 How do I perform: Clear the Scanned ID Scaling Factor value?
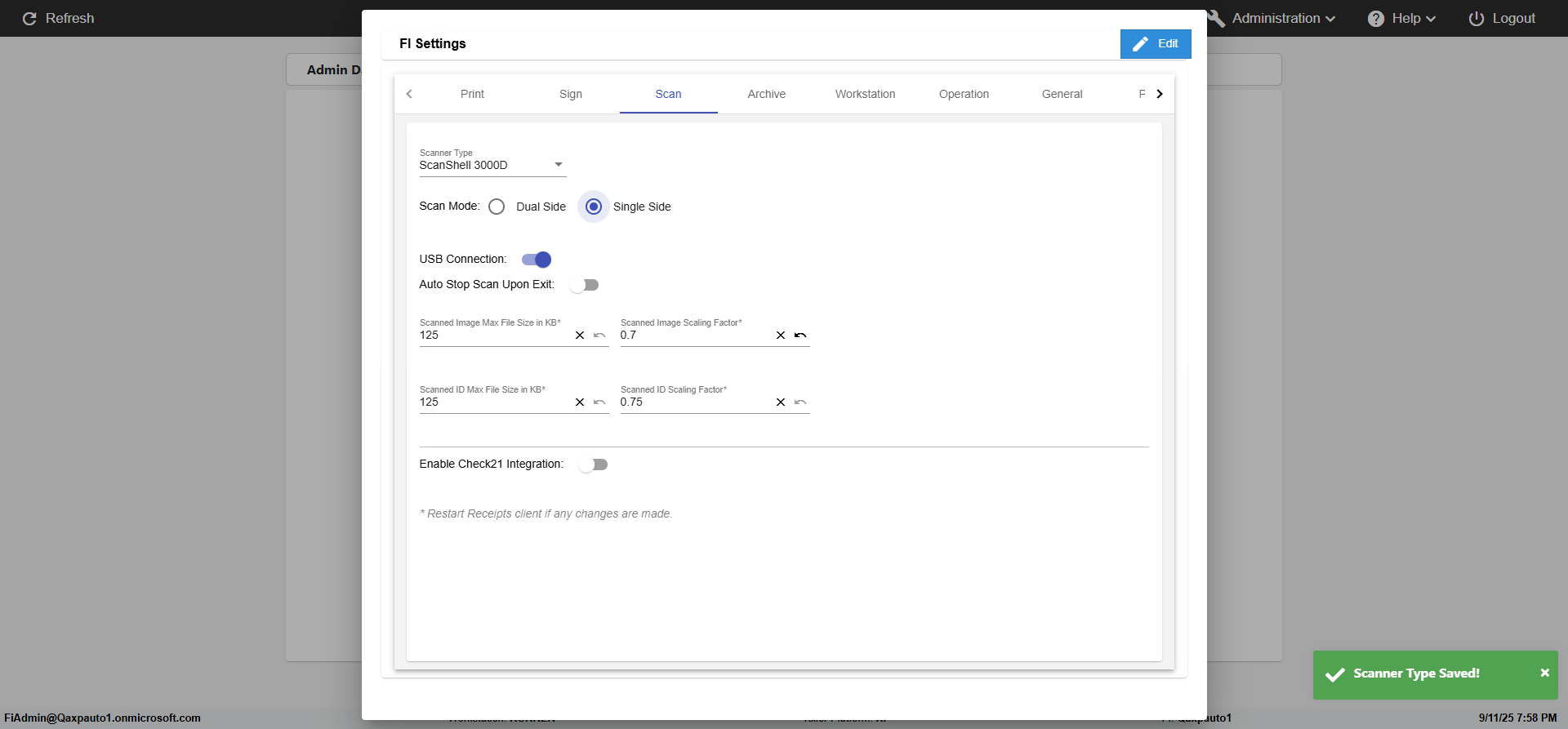point(781,402)
